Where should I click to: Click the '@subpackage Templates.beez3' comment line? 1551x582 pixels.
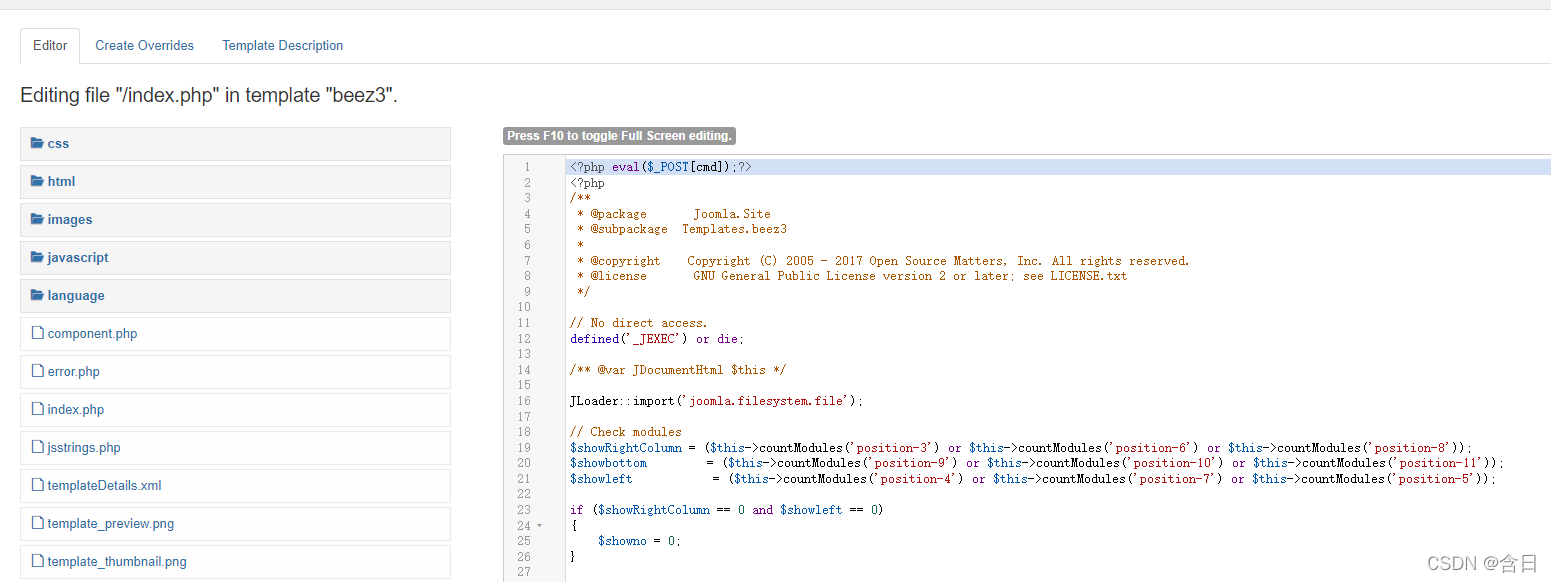pos(681,229)
